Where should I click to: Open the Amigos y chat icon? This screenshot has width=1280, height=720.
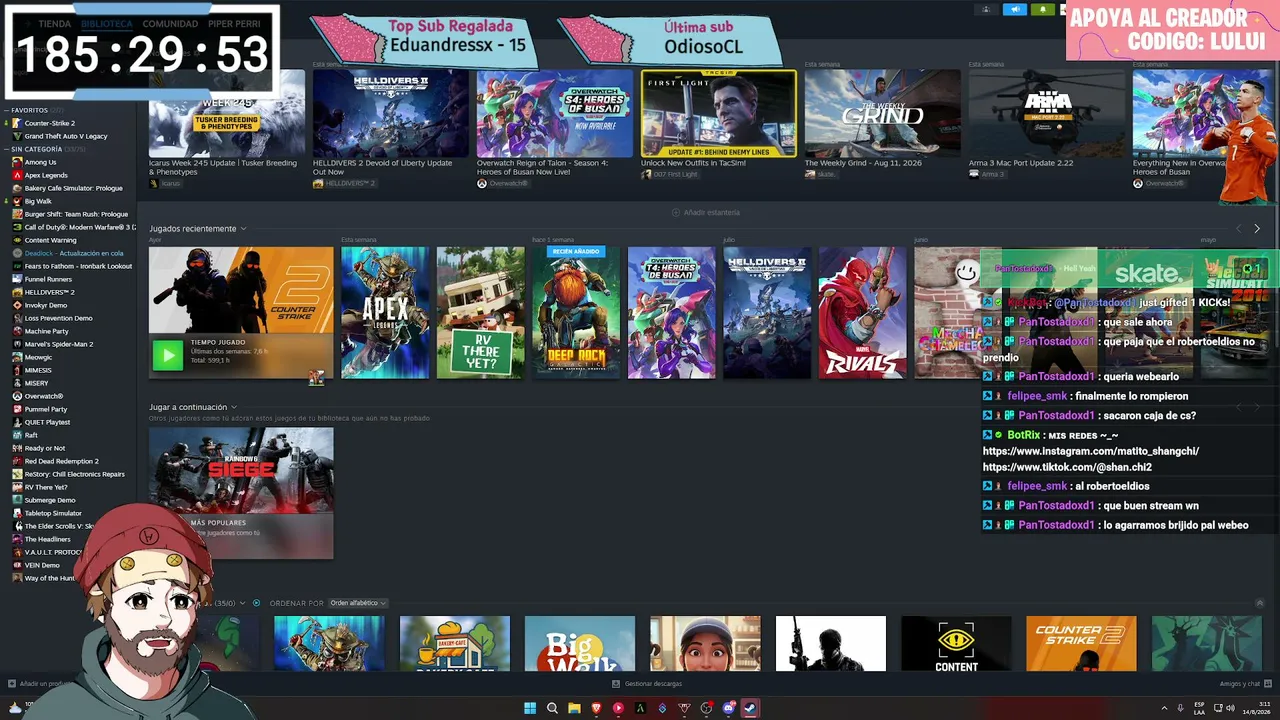point(1269,684)
